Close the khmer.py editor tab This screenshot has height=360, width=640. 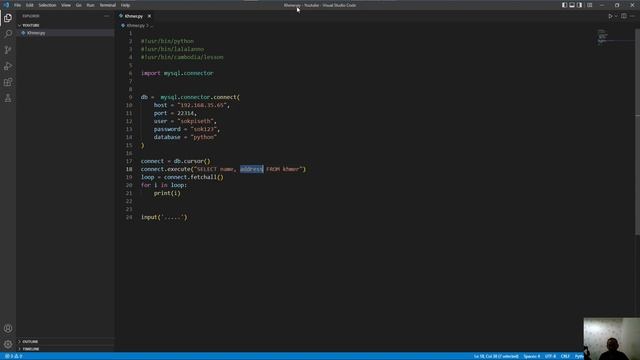pos(149,16)
